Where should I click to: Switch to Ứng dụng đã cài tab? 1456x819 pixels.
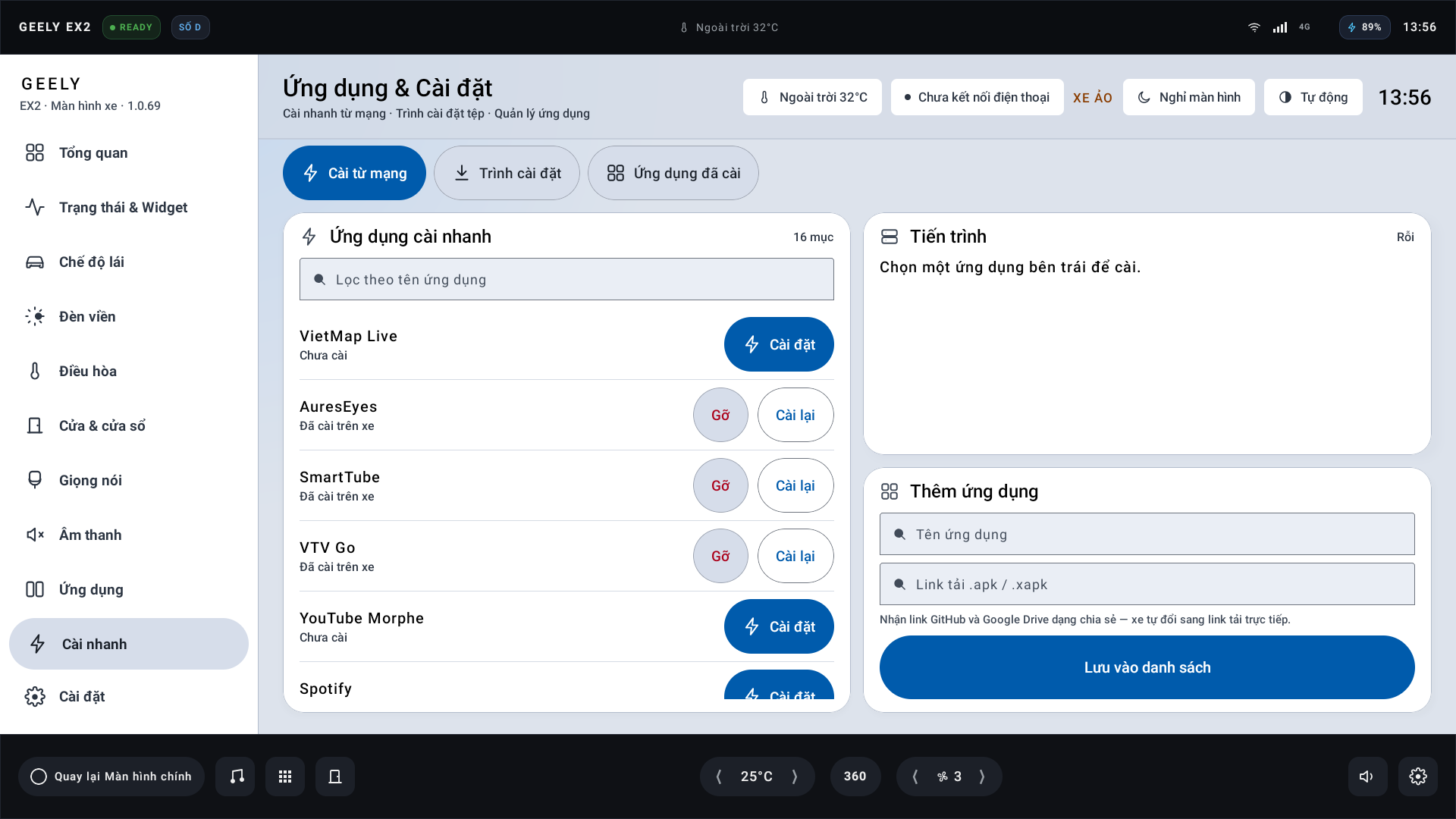(673, 173)
